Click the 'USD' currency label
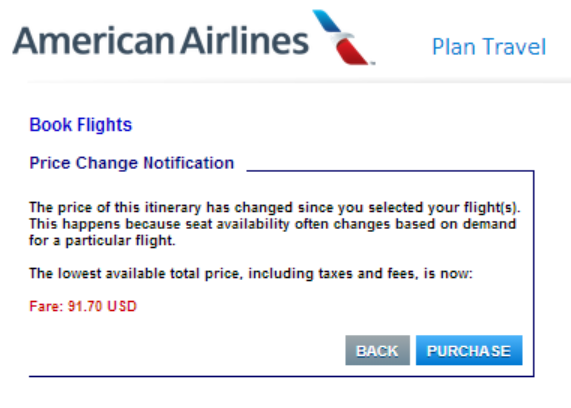This screenshot has width=571, height=408. tap(122, 306)
